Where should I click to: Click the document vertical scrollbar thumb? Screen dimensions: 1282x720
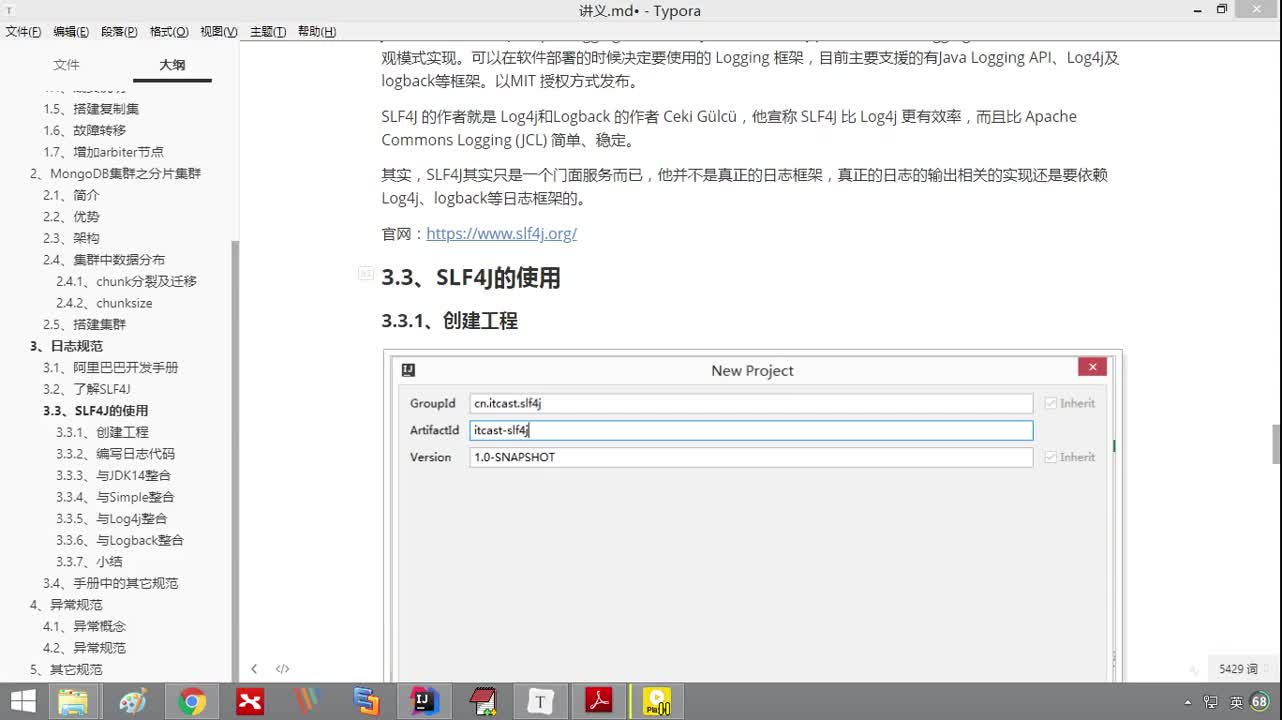point(1276,444)
